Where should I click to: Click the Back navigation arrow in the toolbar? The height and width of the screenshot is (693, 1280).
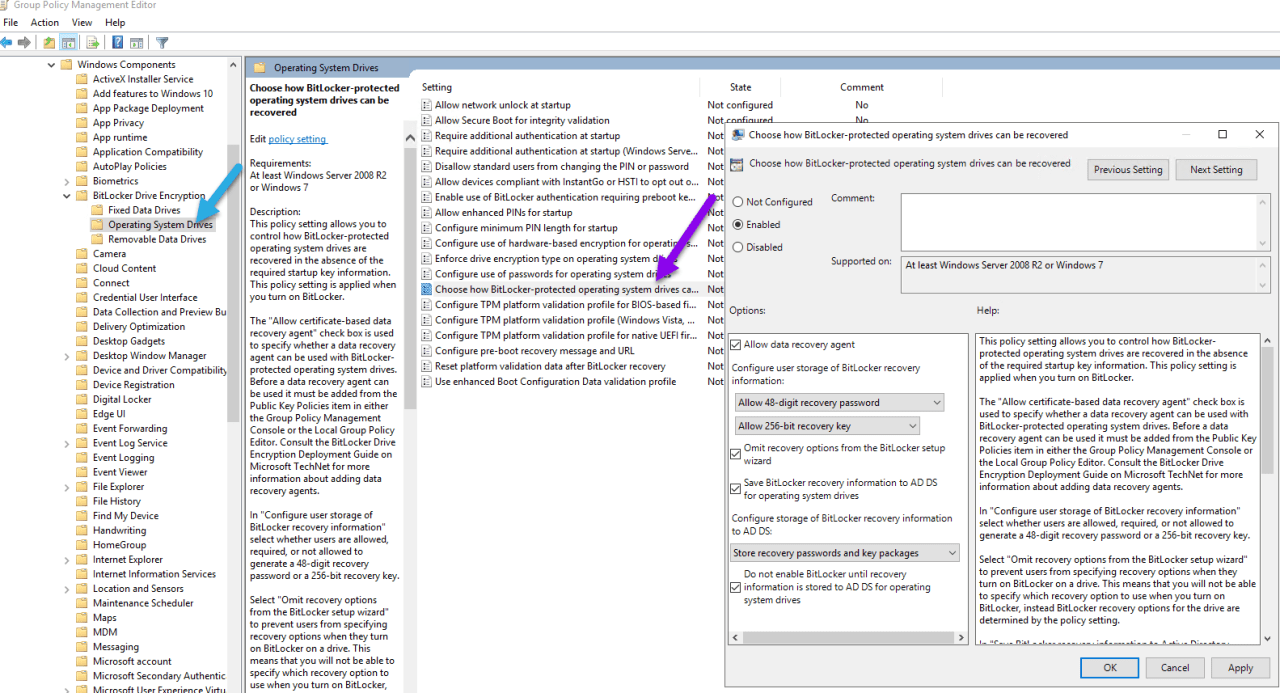click(x=6, y=42)
